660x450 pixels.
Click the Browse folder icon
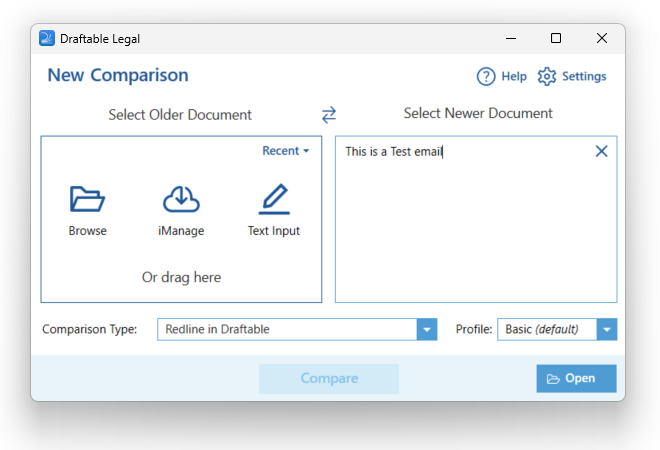coord(87,199)
